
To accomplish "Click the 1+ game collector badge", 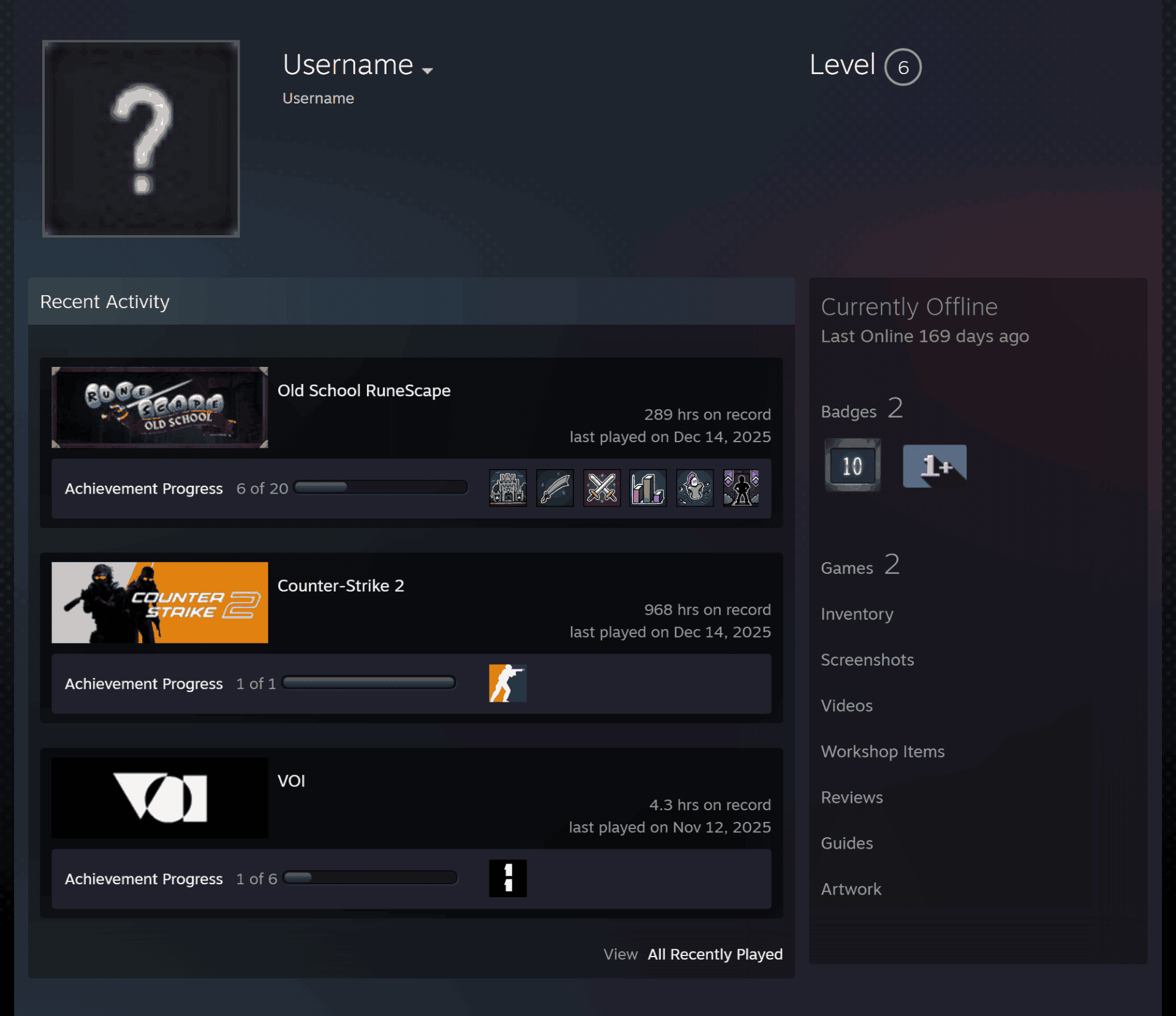I will 935,465.
